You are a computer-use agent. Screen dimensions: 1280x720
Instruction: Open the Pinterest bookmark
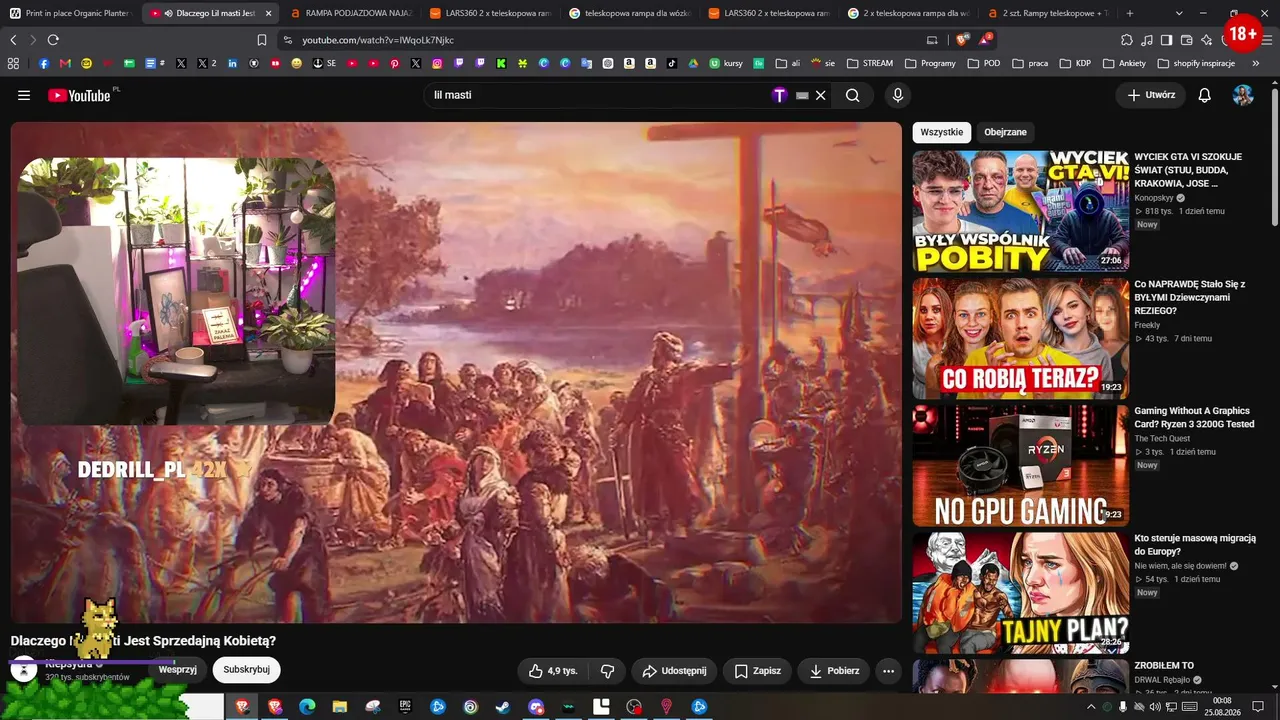(395, 63)
